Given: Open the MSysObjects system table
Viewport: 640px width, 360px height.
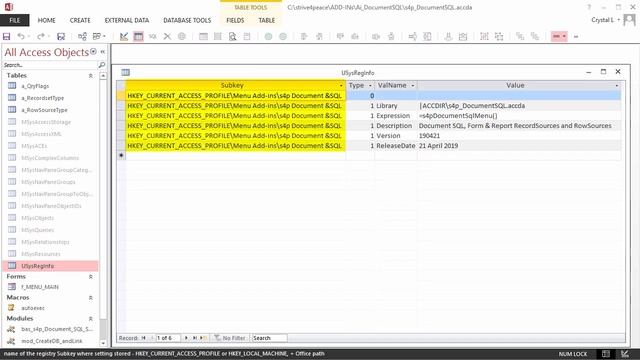Looking at the screenshot, I should [38, 218].
